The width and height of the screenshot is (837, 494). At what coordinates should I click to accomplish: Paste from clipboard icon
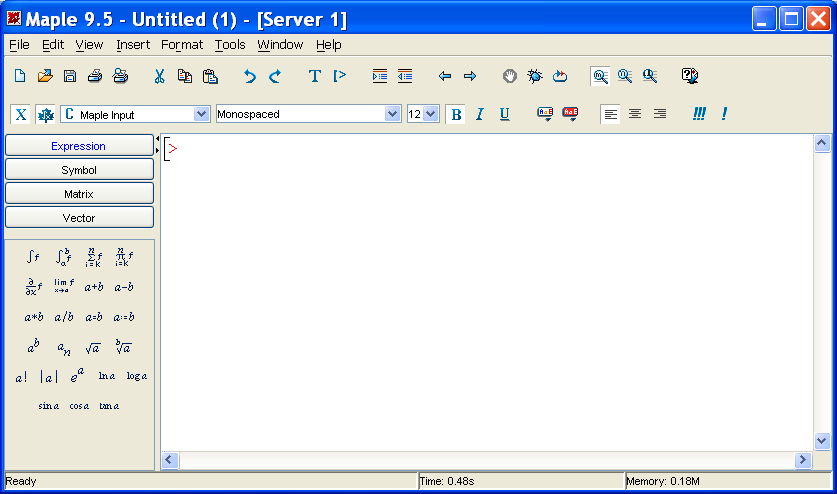click(210, 76)
